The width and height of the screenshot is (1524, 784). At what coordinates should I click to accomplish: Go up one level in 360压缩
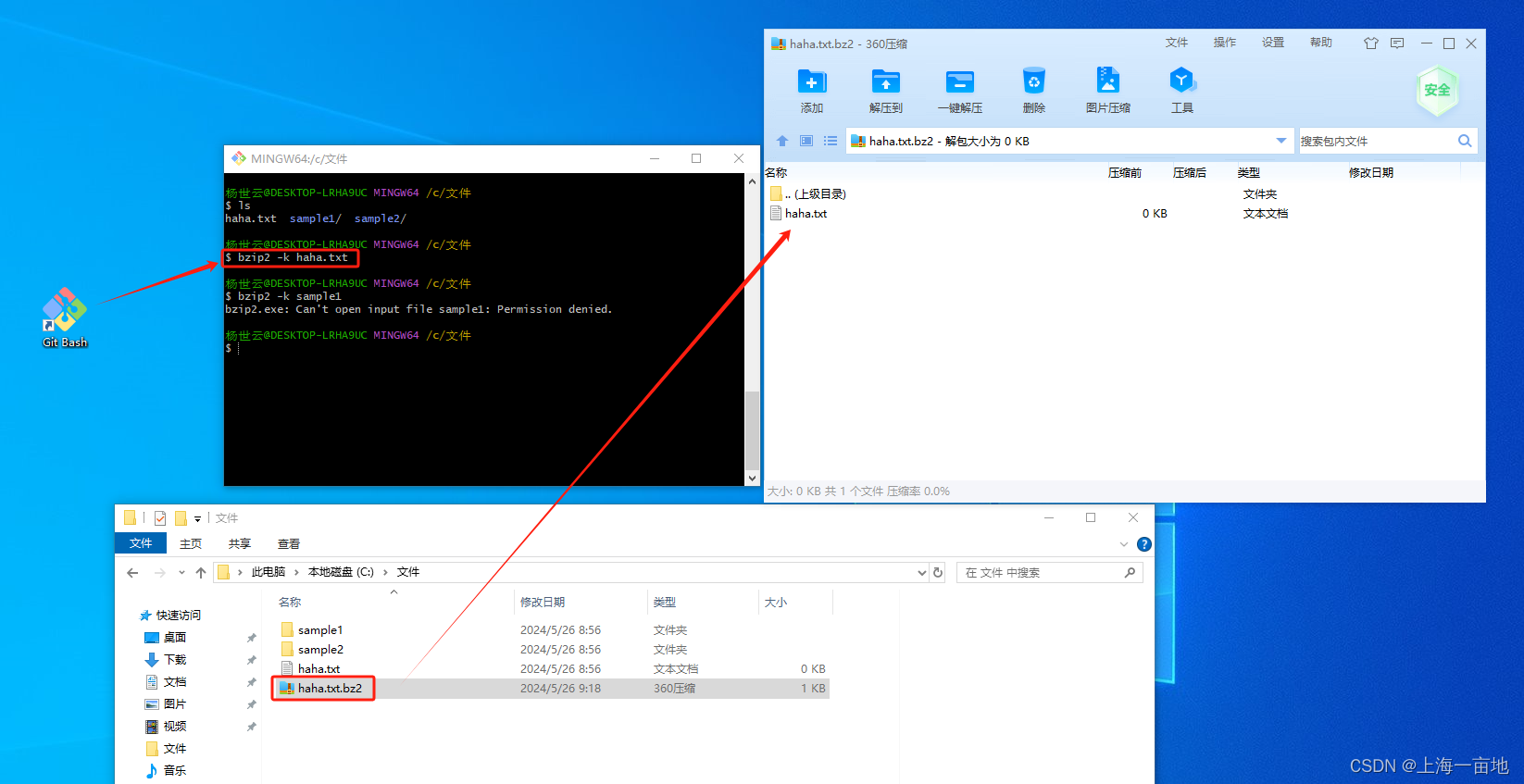click(782, 141)
